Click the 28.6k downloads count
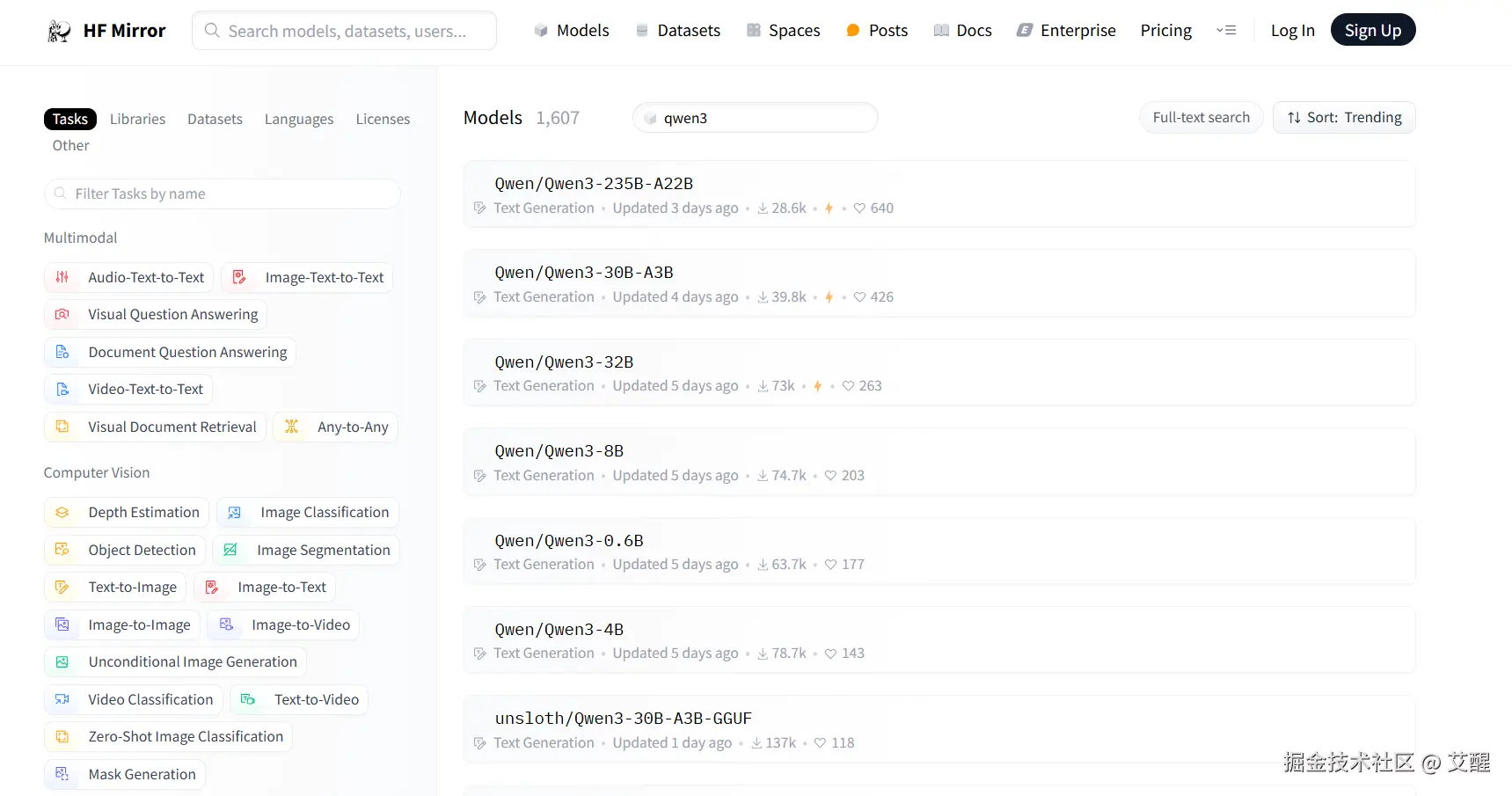The image size is (1512, 796). click(x=782, y=208)
